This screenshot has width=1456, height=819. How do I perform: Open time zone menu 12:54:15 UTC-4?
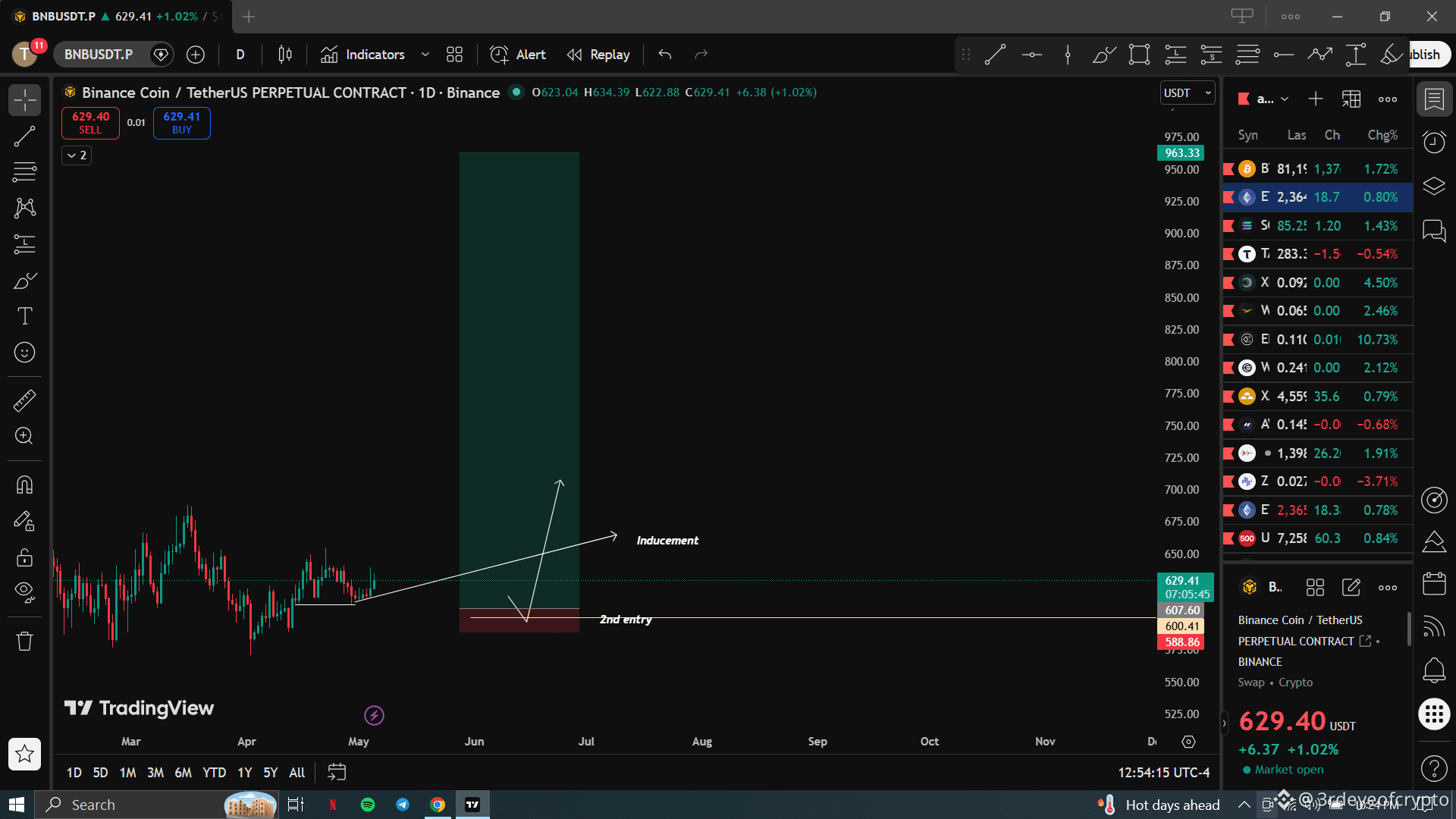pos(1163,773)
